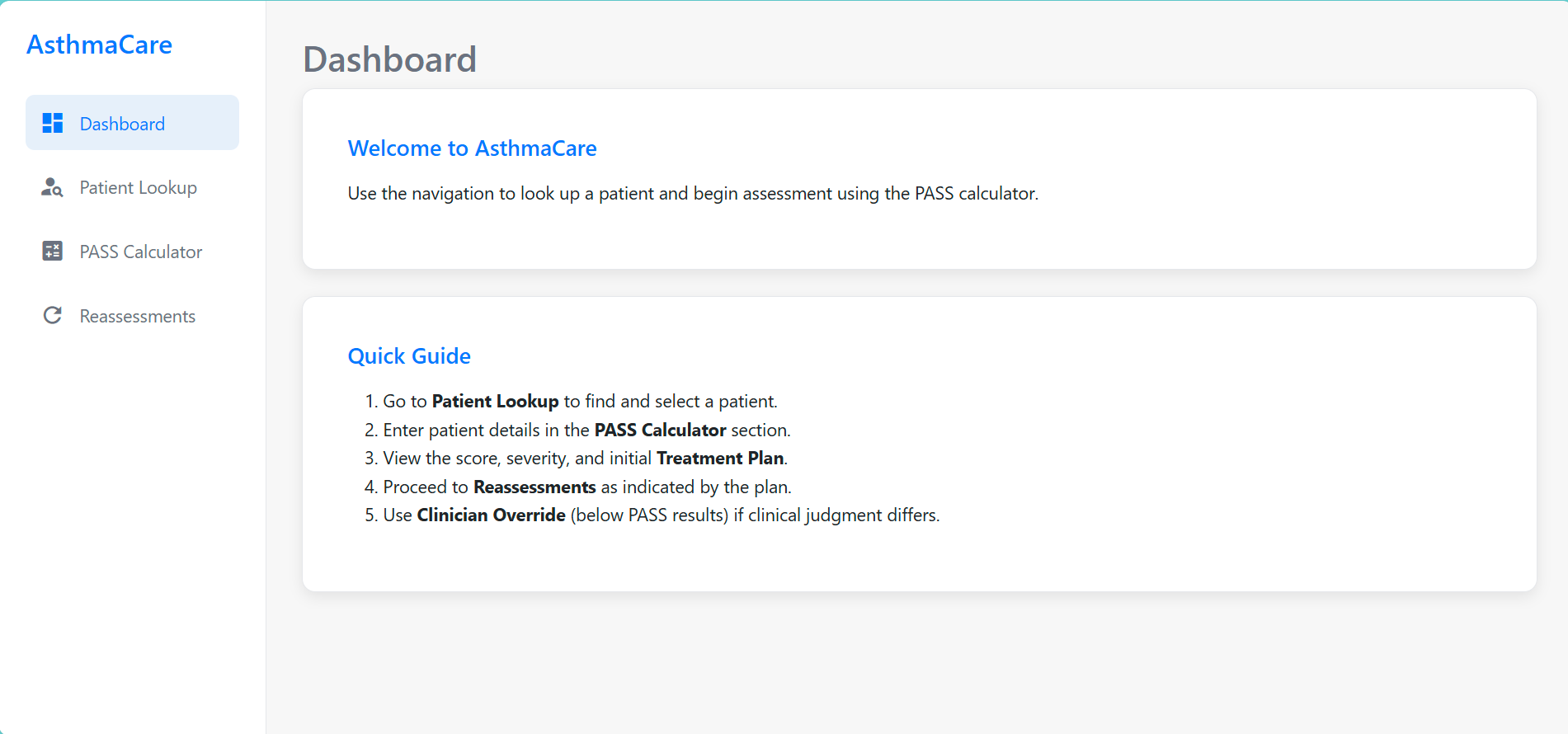Click the bold Patient Lookup text in step one
1568x734 pixels.
click(x=495, y=401)
